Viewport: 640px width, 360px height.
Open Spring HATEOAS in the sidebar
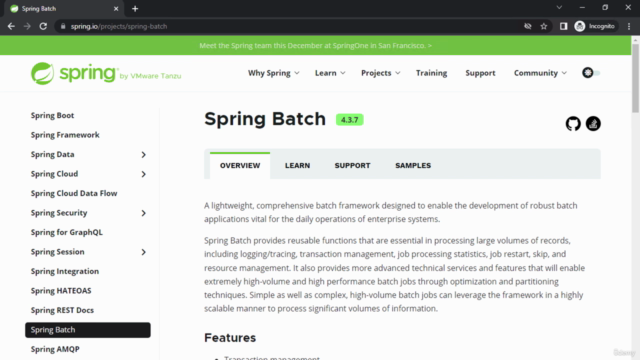tap(61, 291)
